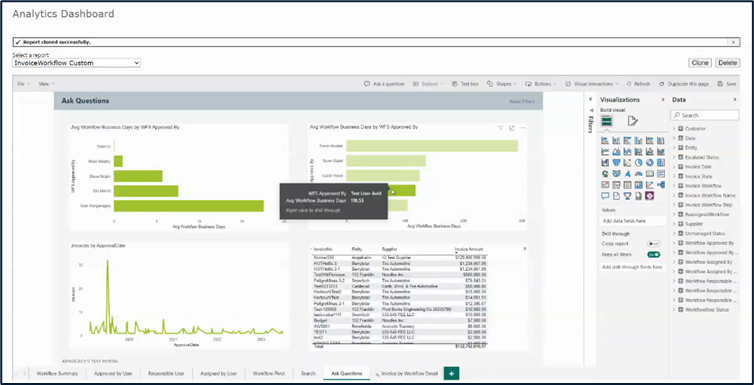Click Add drill-through fields here well
This screenshot has width=754, height=385.
click(x=633, y=267)
